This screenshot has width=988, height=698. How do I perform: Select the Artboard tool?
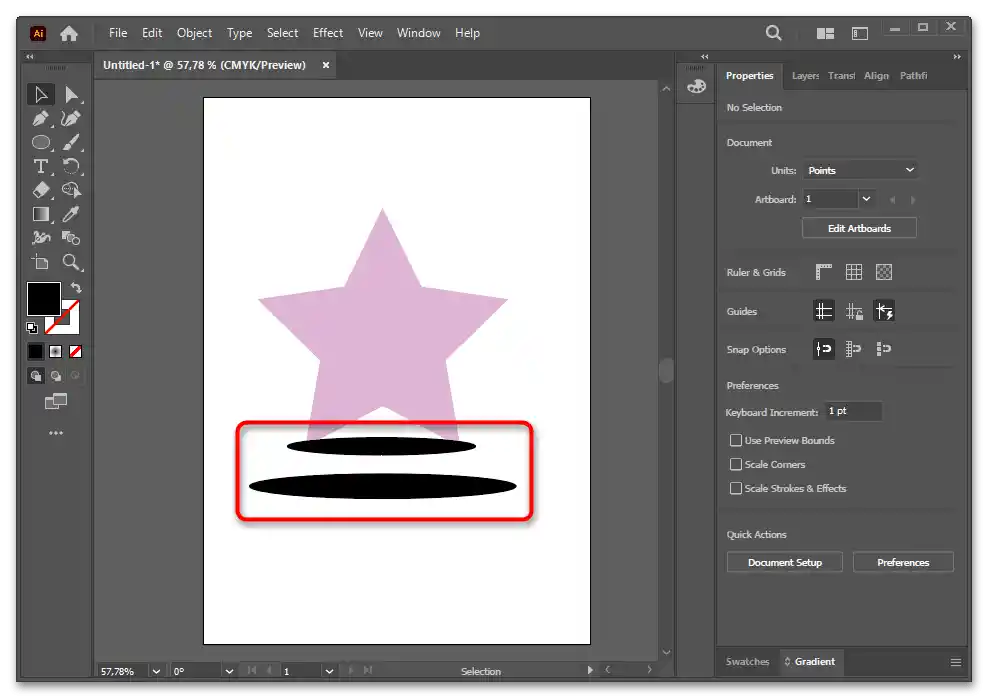[x=41, y=262]
